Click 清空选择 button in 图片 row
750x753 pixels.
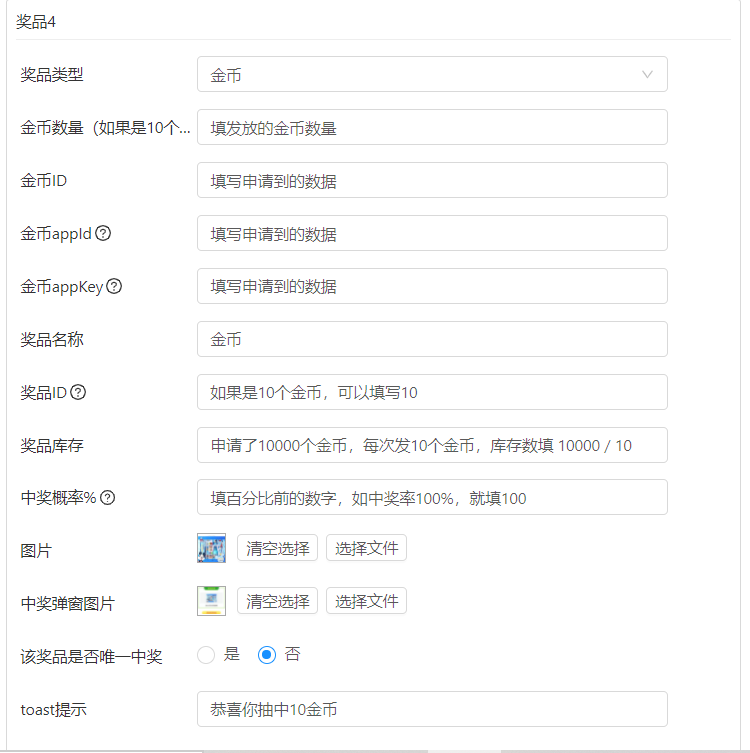pyautogui.click(x=277, y=548)
